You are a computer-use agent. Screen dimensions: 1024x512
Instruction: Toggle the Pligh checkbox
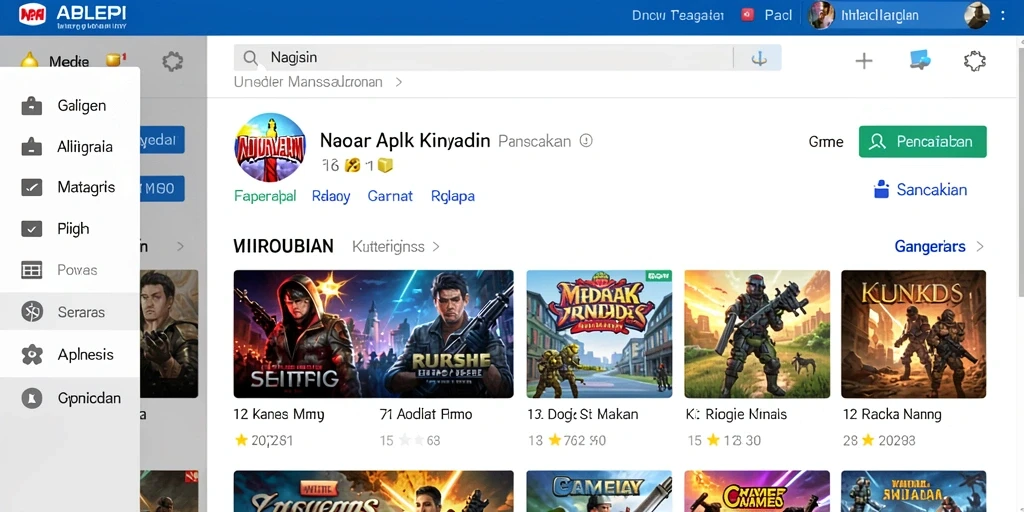pyautogui.click(x=31, y=229)
